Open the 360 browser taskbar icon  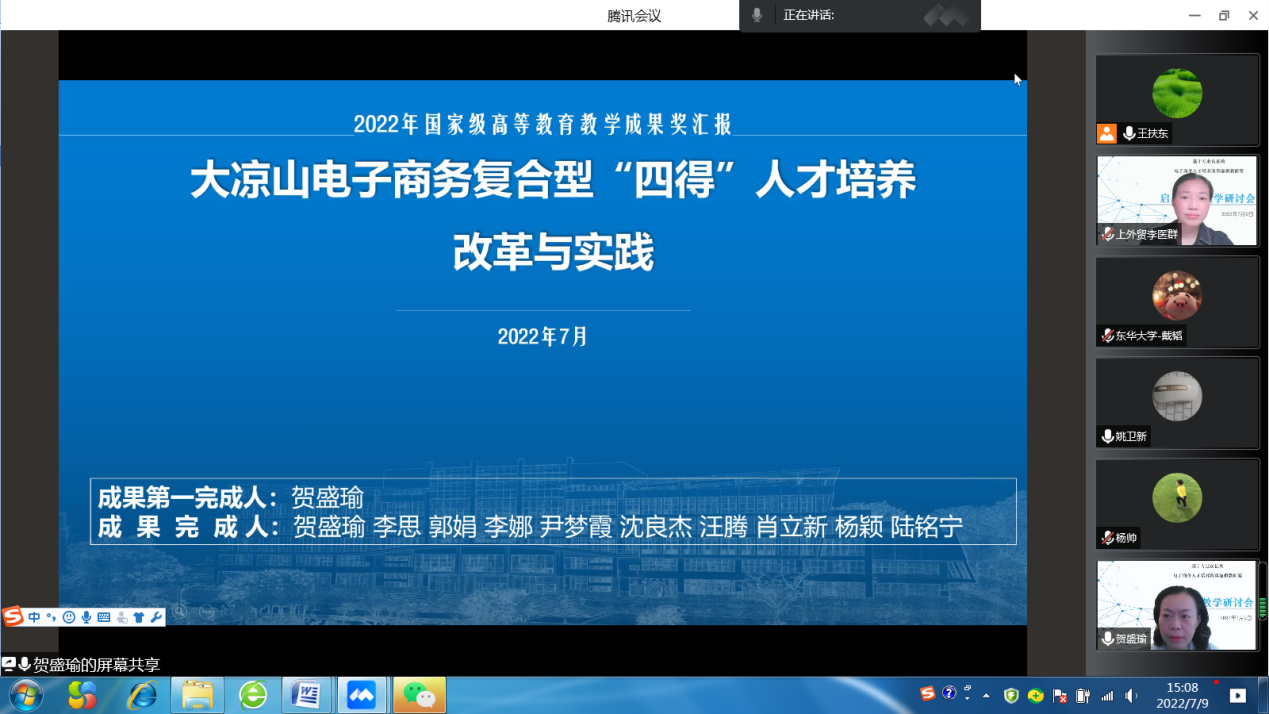point(253,694)
